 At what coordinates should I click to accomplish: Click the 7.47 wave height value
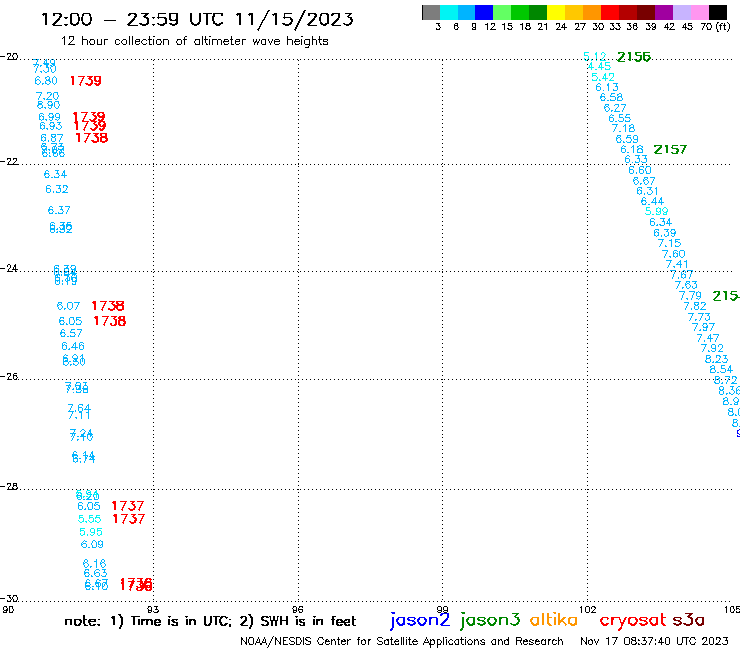708,338
